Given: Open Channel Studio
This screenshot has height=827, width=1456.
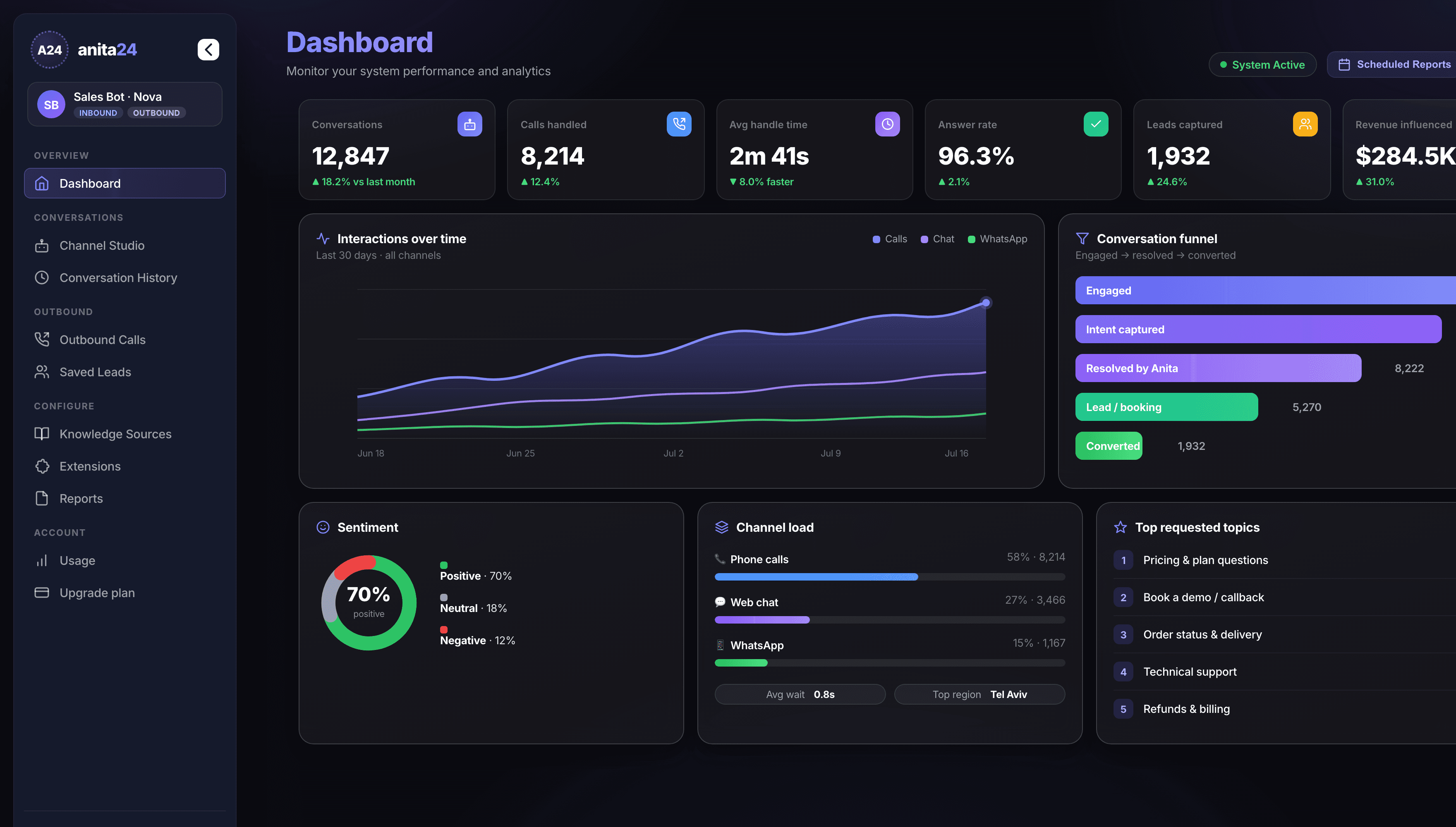Looking at the screenshot, I should point(125,245).
